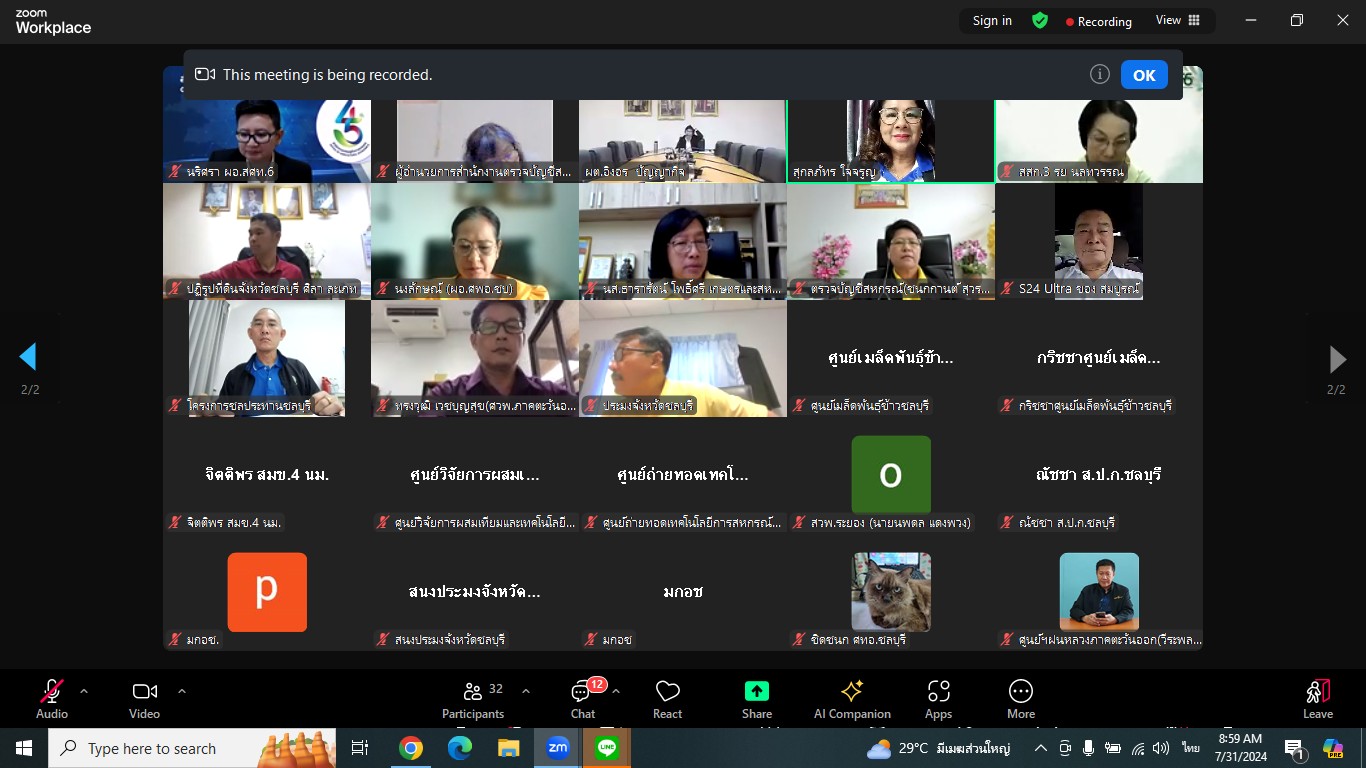The height and width of the screenshot is (768, 1366).
Task: Open Task View on the taskbar
Action: pos(360,748)
